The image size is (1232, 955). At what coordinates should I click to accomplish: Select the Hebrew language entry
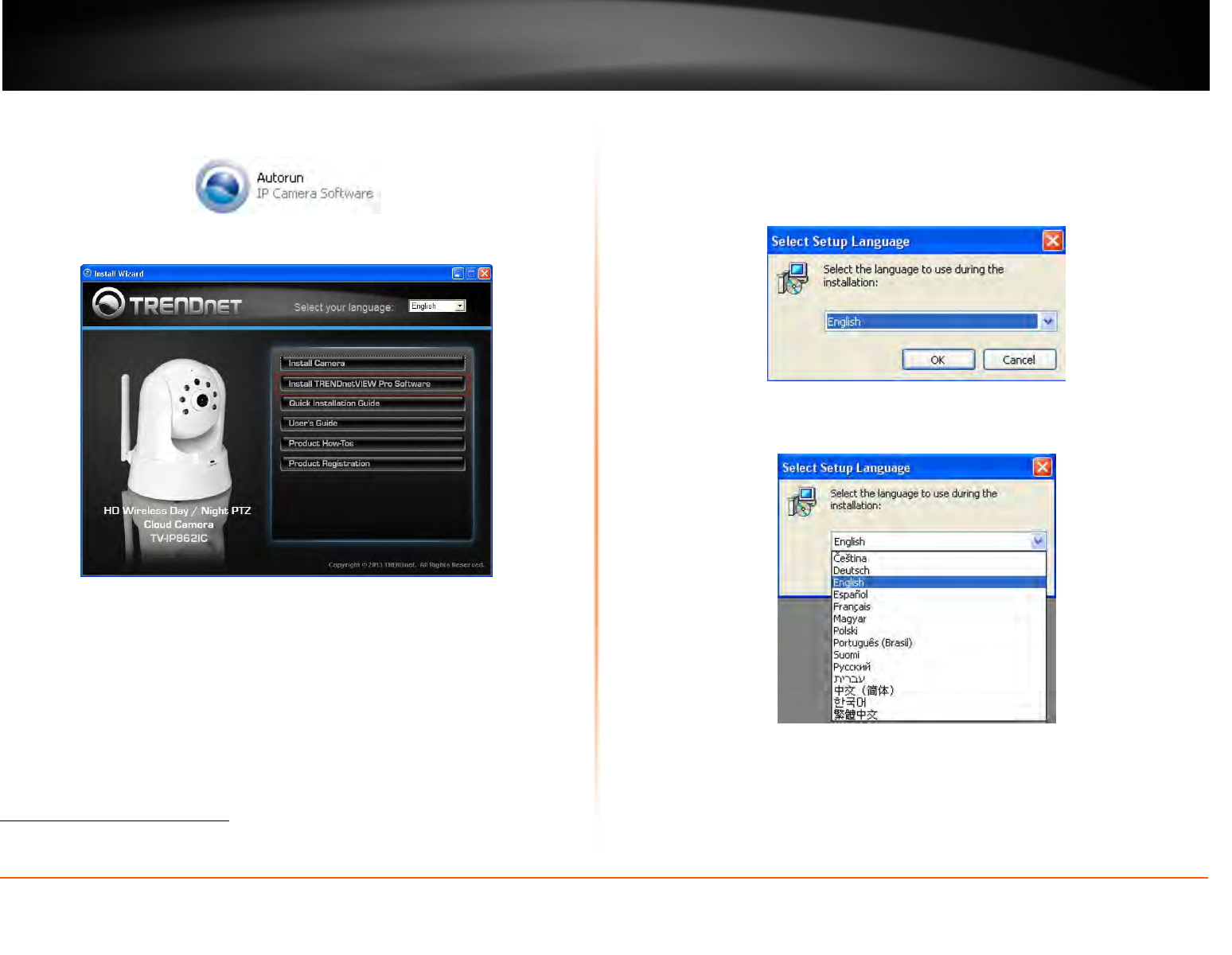point(938,679)
